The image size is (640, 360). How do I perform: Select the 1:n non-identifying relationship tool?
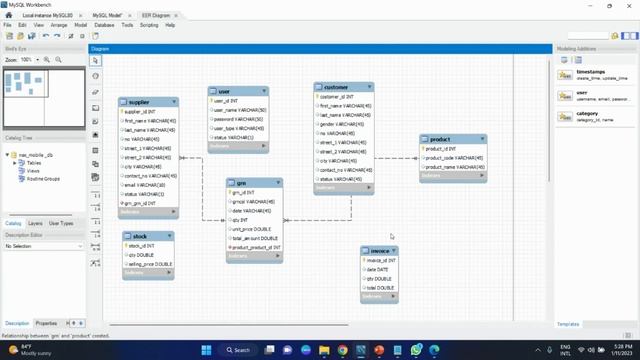tap(96, 209)
